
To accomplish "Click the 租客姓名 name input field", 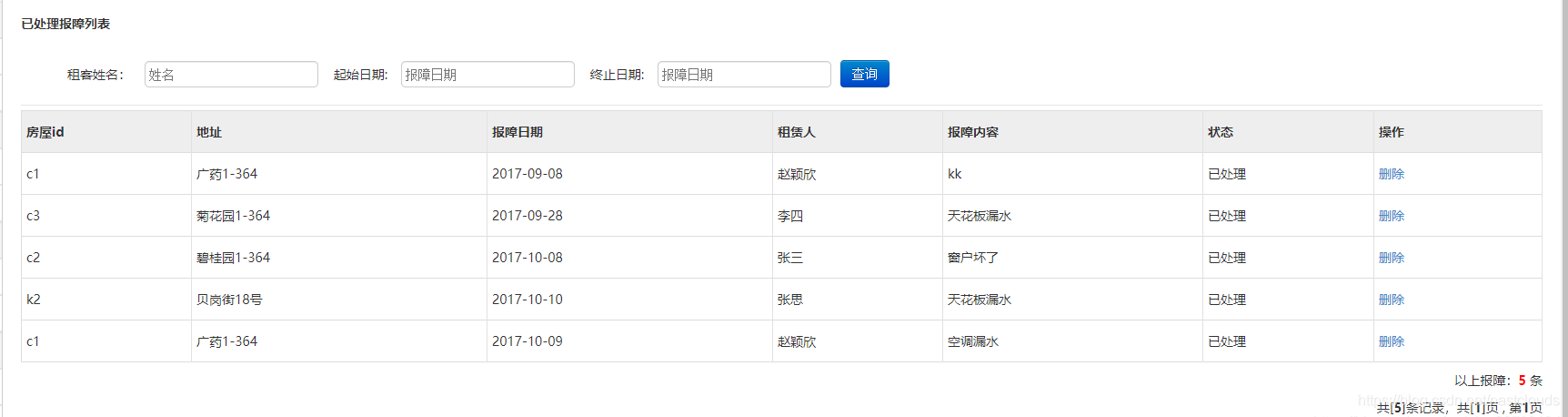I will (231, 75).
